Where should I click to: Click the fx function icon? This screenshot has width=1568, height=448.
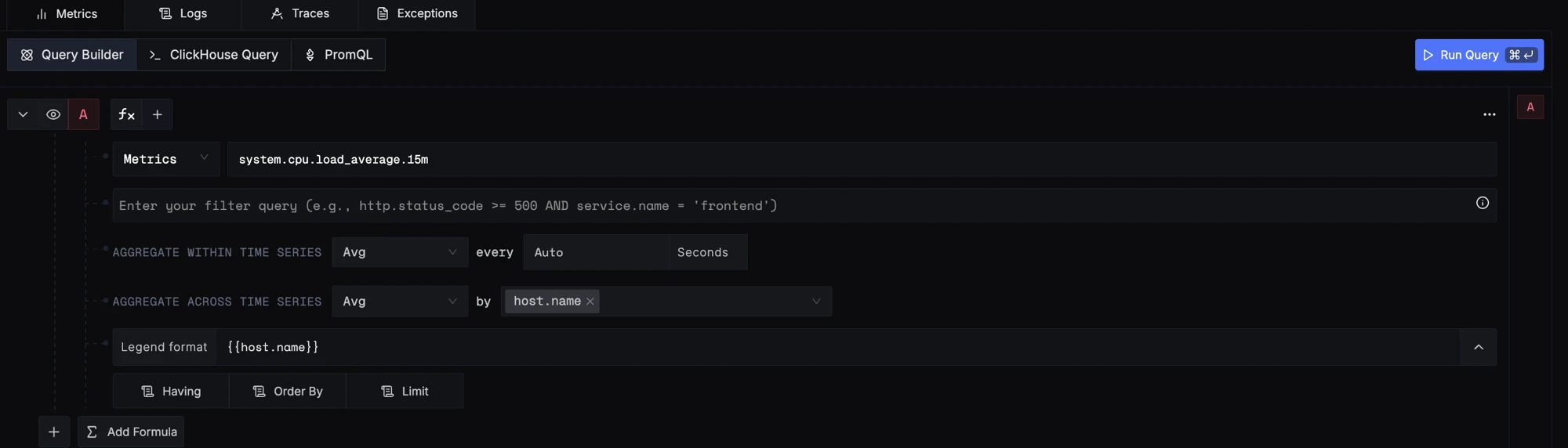(x=126, y=114)
